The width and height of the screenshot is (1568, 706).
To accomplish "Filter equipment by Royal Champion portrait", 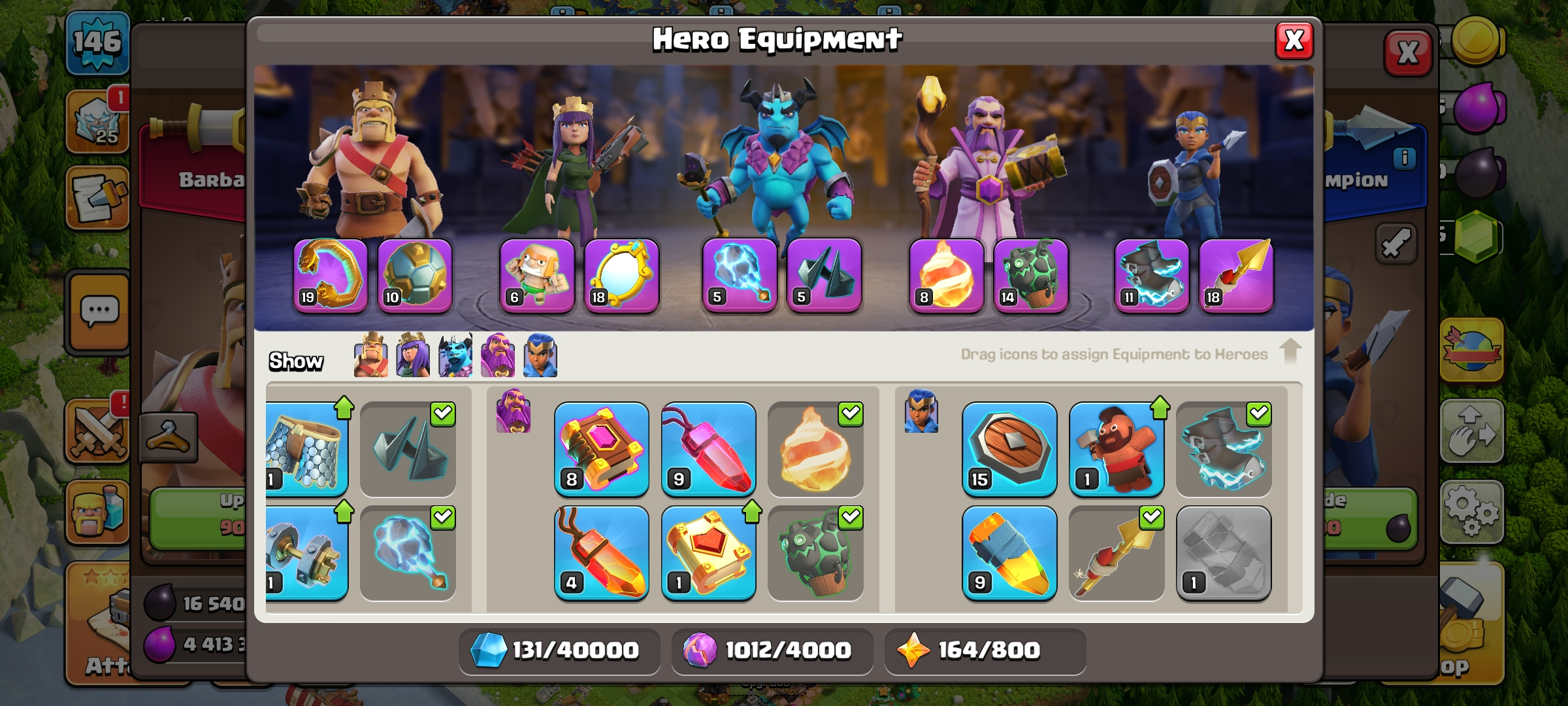I will tap(540, 355).
